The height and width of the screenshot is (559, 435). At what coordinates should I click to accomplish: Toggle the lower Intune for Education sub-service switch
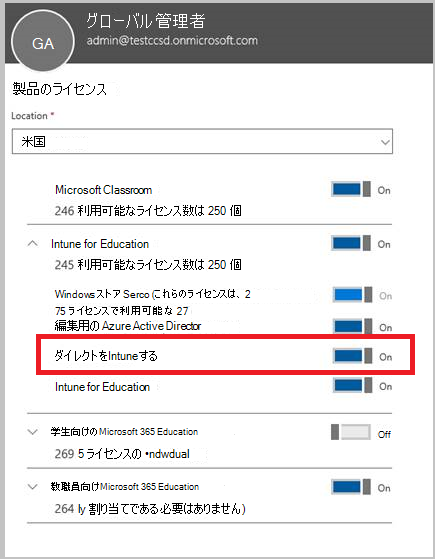point(353,385)
